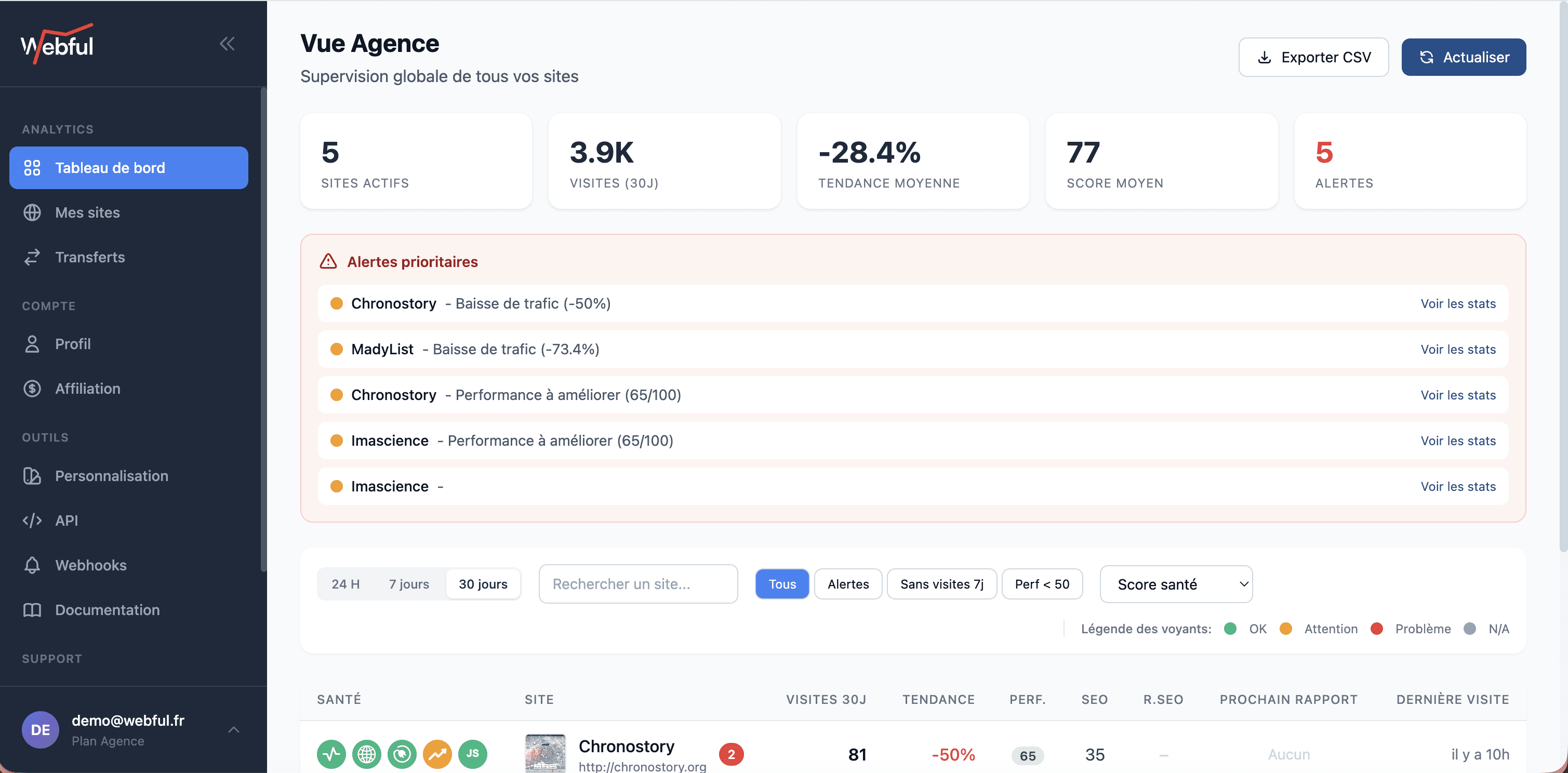The width and height of the screenshot is (1568, 773).
Task: Click the green JS status badge
Action: tap(472, 754)
